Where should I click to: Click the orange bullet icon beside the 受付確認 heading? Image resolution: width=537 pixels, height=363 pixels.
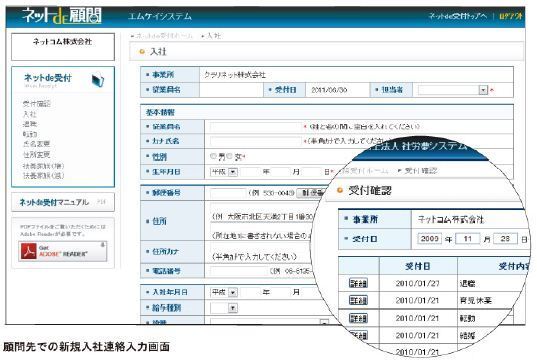tap(340, 190)
